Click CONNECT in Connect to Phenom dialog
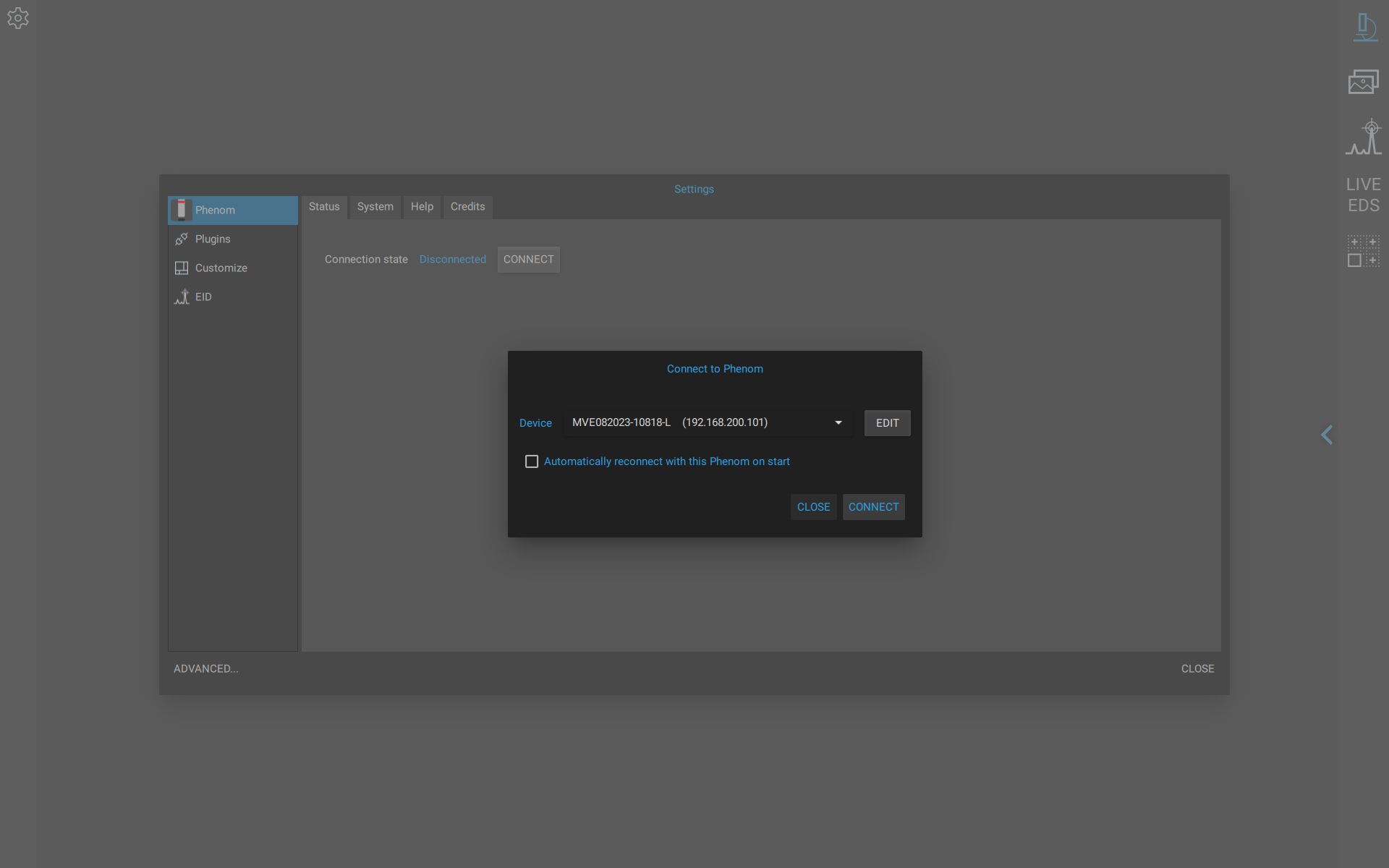The width and height of the screenshot is (1389, 868). (874, 507)
